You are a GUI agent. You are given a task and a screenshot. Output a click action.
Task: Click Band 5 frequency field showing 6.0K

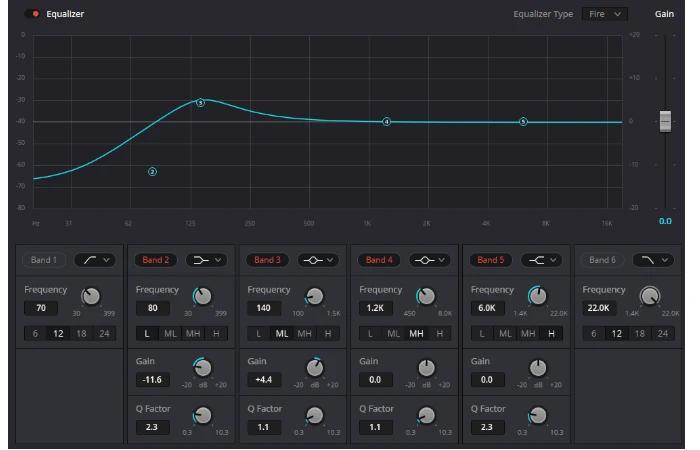click(x=487, y=308)
